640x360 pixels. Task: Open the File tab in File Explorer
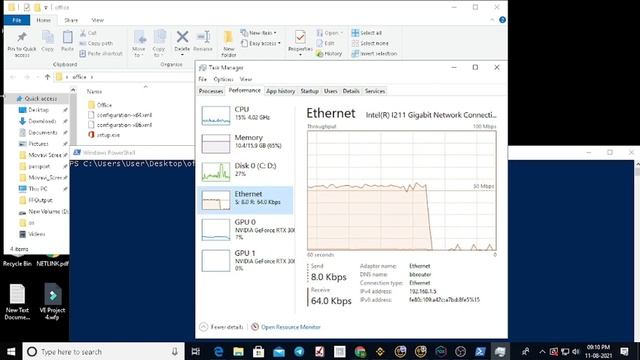tap(17, 20)
